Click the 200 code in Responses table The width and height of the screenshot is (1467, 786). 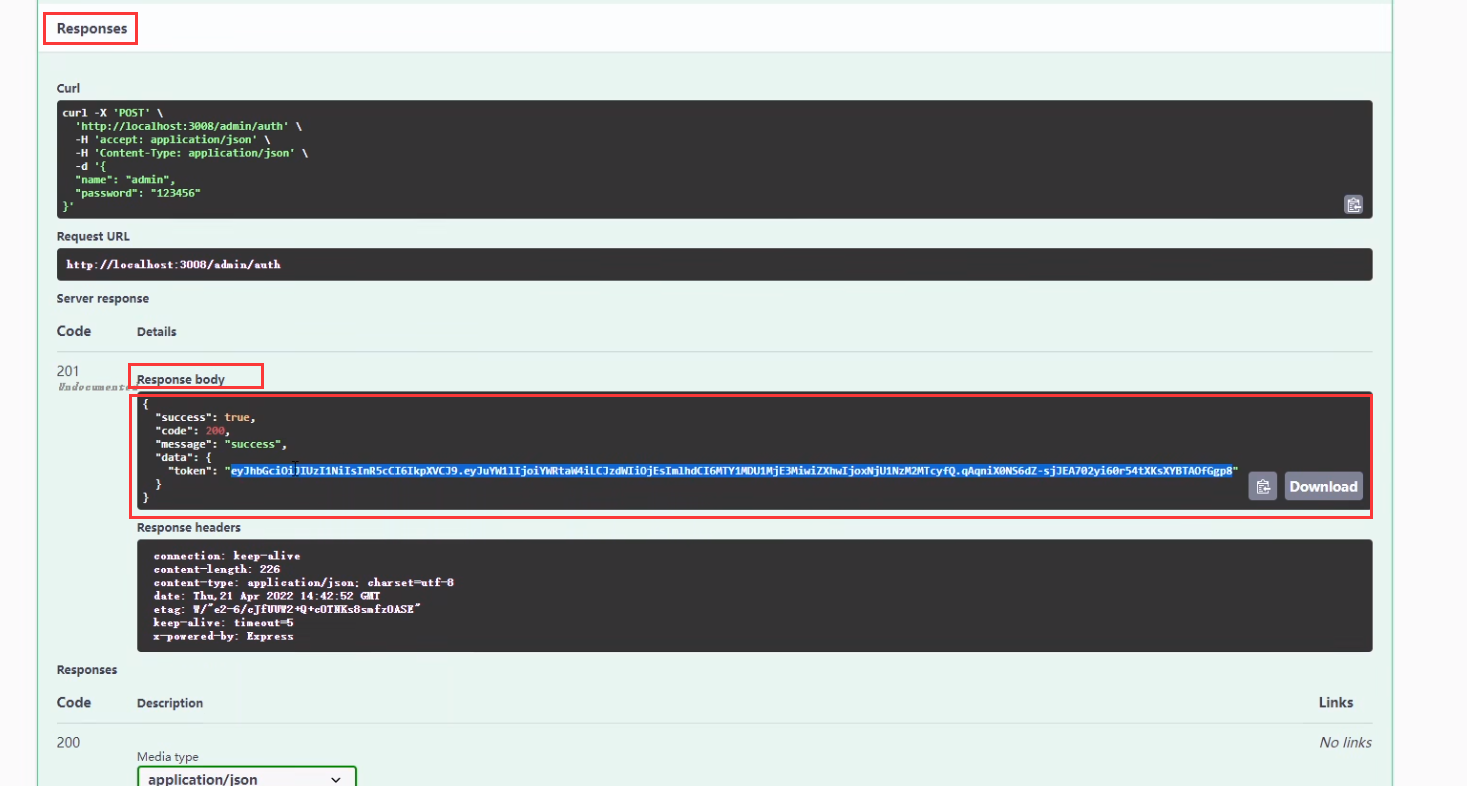tap(68, 742)
